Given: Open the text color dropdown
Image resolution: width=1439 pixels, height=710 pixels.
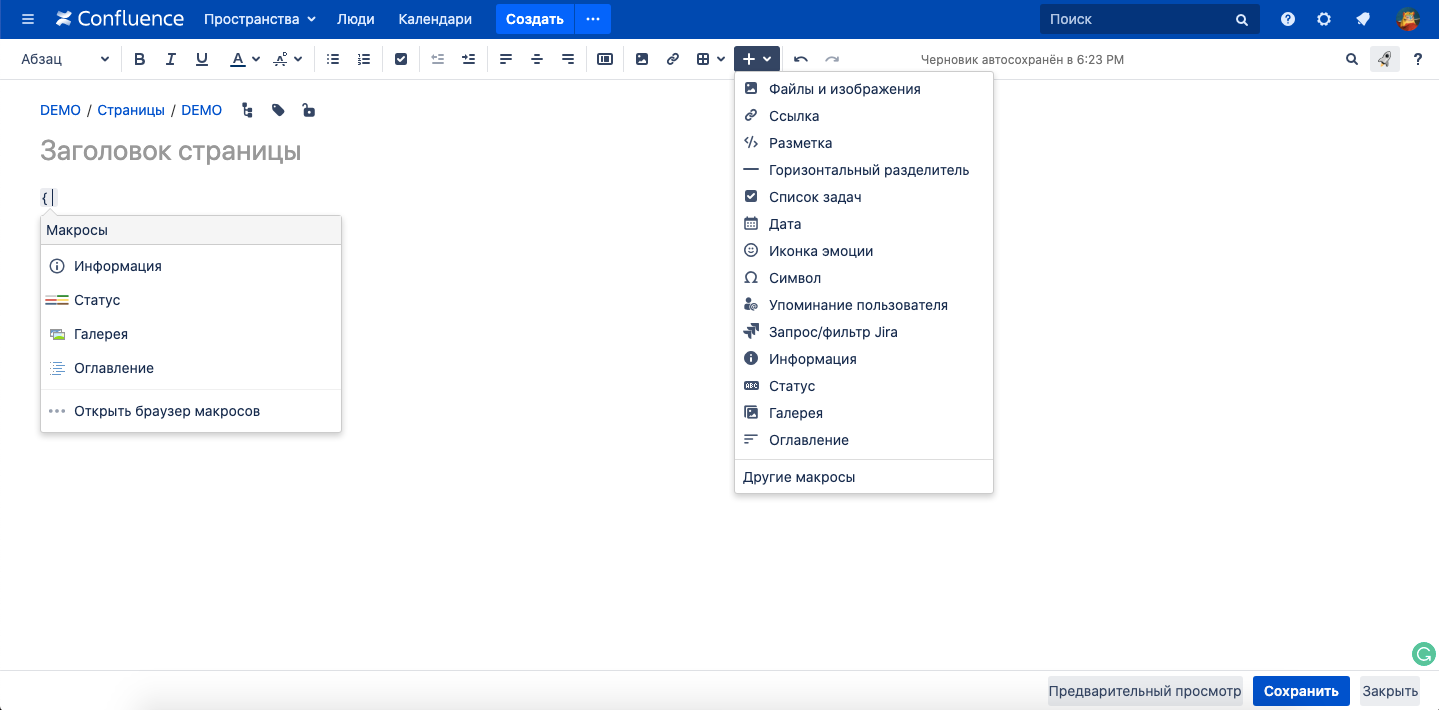Looking at the screenshot, I should pyautogui.click(x=245, y=59).
